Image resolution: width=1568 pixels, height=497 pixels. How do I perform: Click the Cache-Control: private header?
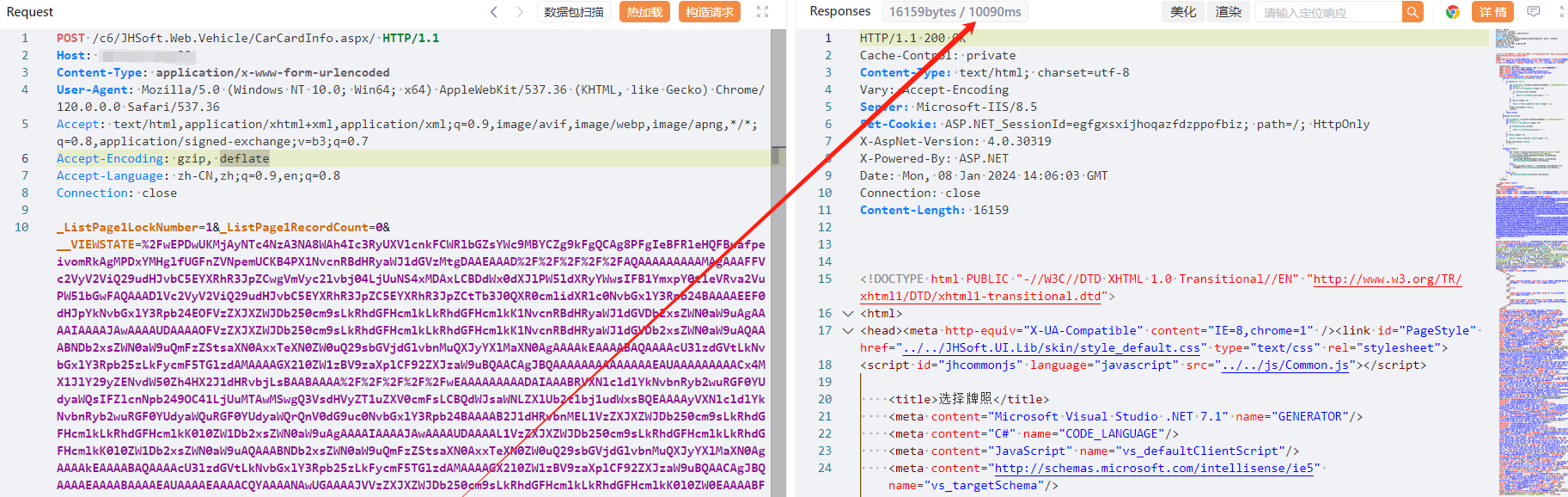click(938, 56)
